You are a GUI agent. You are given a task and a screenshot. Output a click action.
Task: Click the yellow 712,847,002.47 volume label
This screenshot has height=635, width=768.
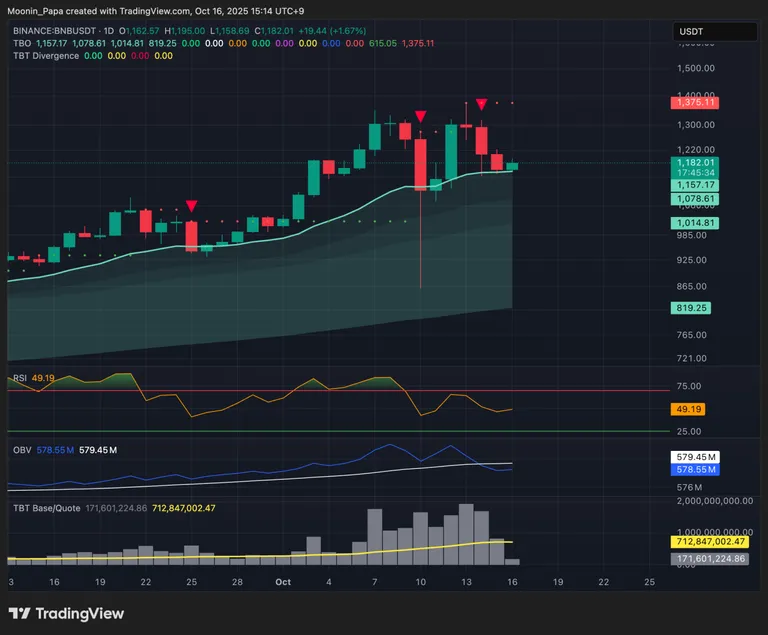(714, 541)
